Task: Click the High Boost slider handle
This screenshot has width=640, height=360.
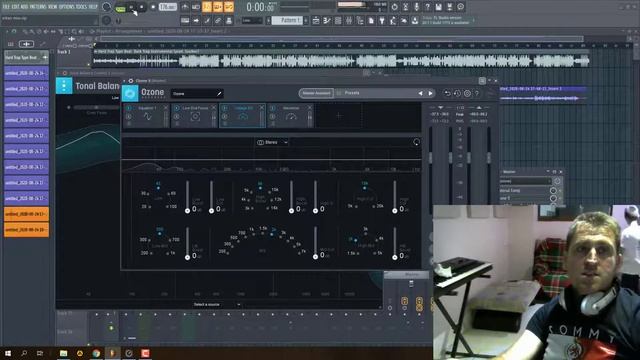Action: pyautogui.click(x=291, y=211)
